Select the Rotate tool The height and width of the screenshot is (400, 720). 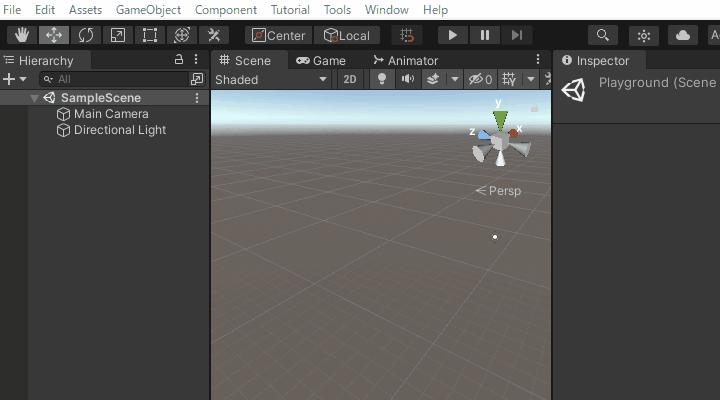(86, 35)
